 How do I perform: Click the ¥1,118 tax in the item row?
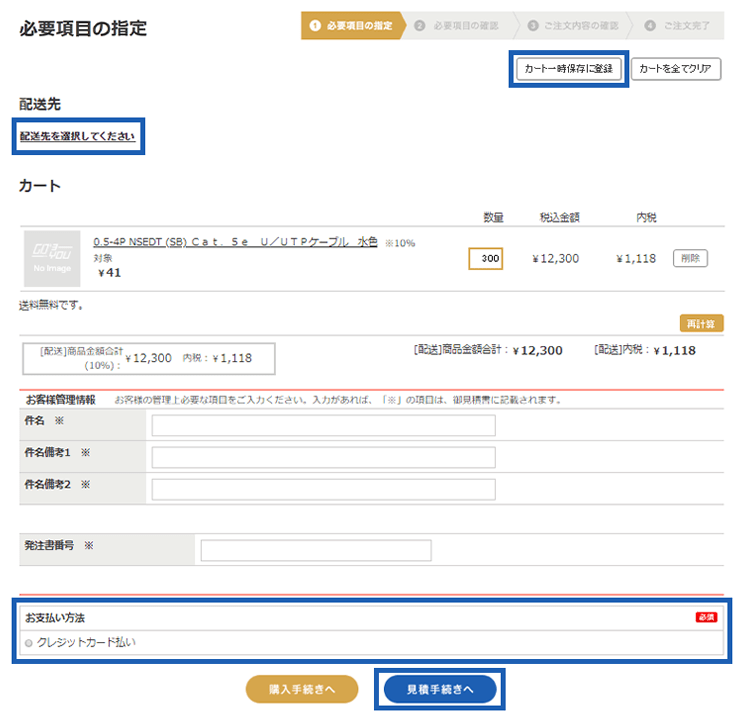(x=636, y=259)
